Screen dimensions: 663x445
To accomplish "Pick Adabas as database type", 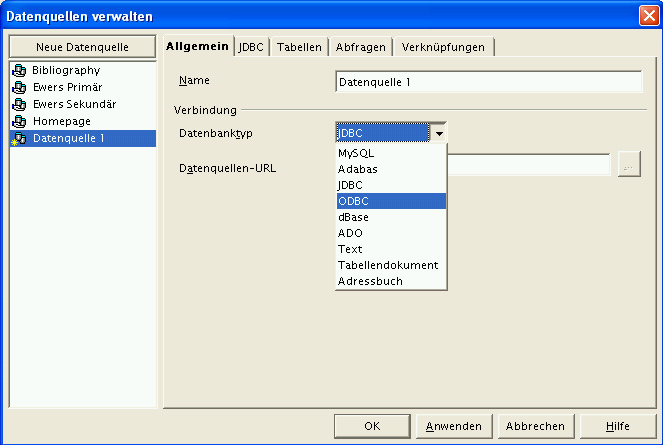I will [x=391, y=169].
